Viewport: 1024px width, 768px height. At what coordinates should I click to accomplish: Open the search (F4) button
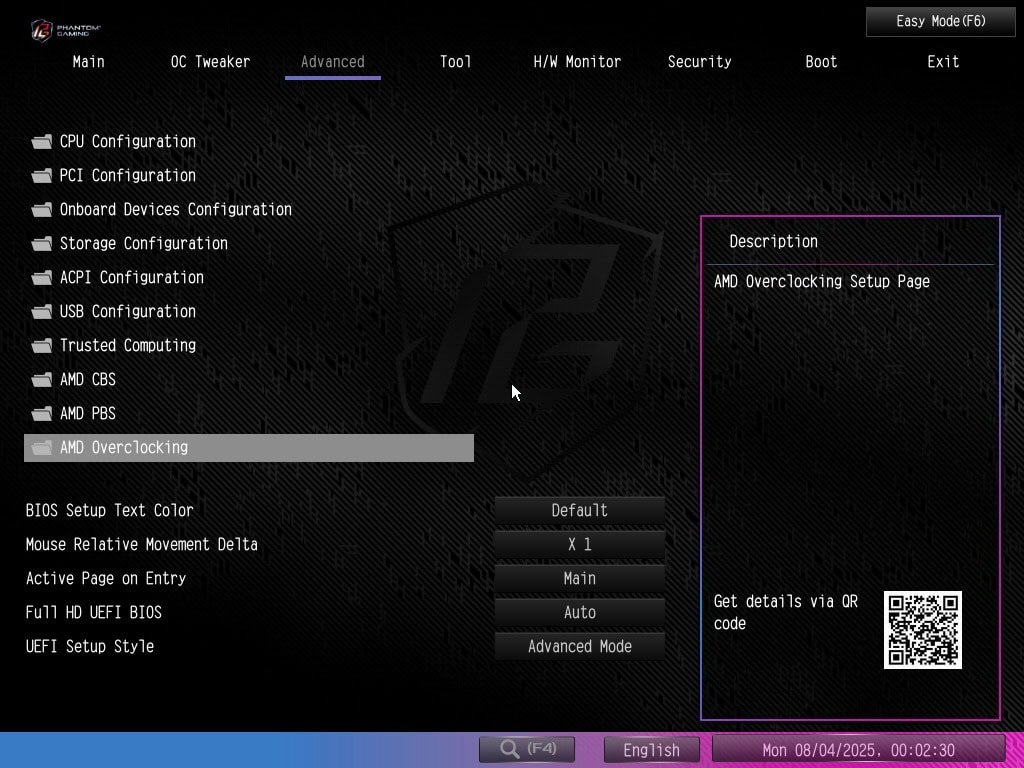527,749
